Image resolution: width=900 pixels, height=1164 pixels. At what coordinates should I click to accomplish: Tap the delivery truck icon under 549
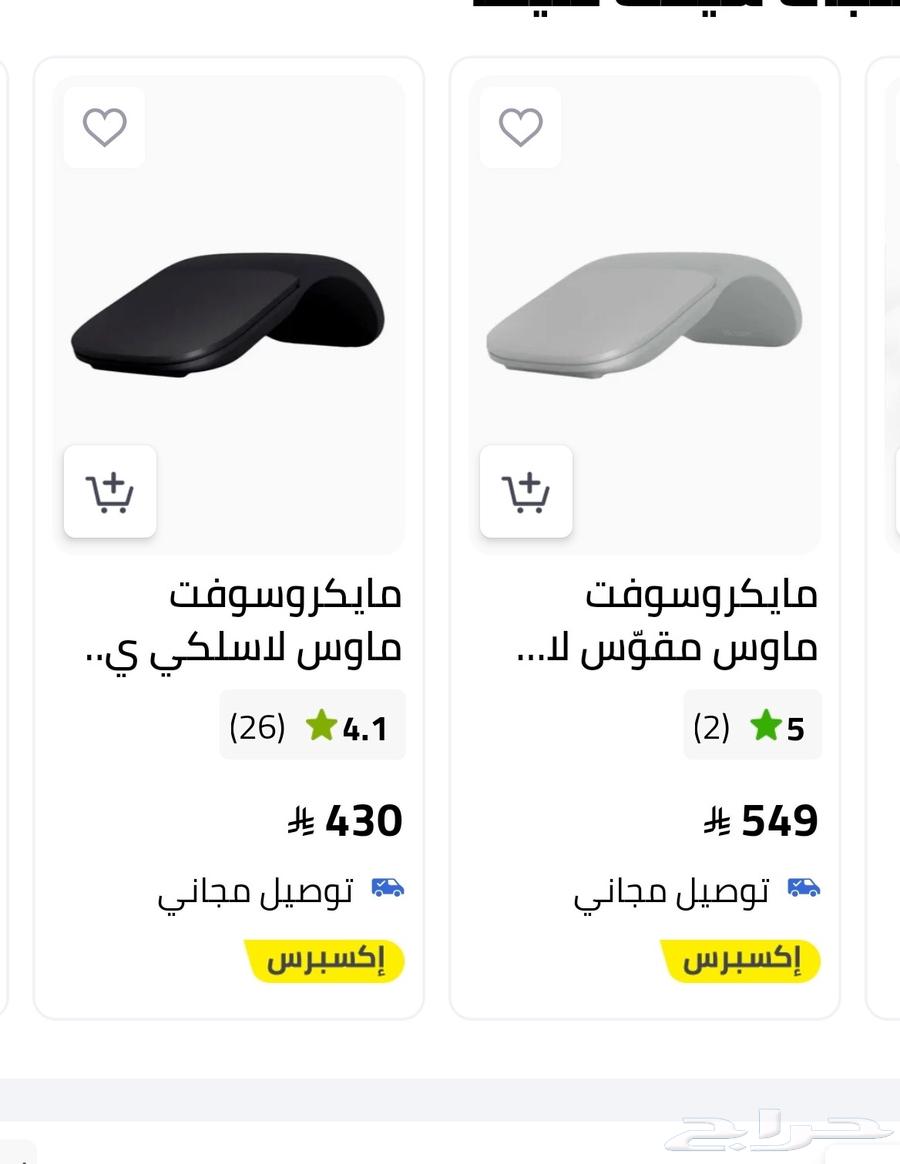click(804, 887)
